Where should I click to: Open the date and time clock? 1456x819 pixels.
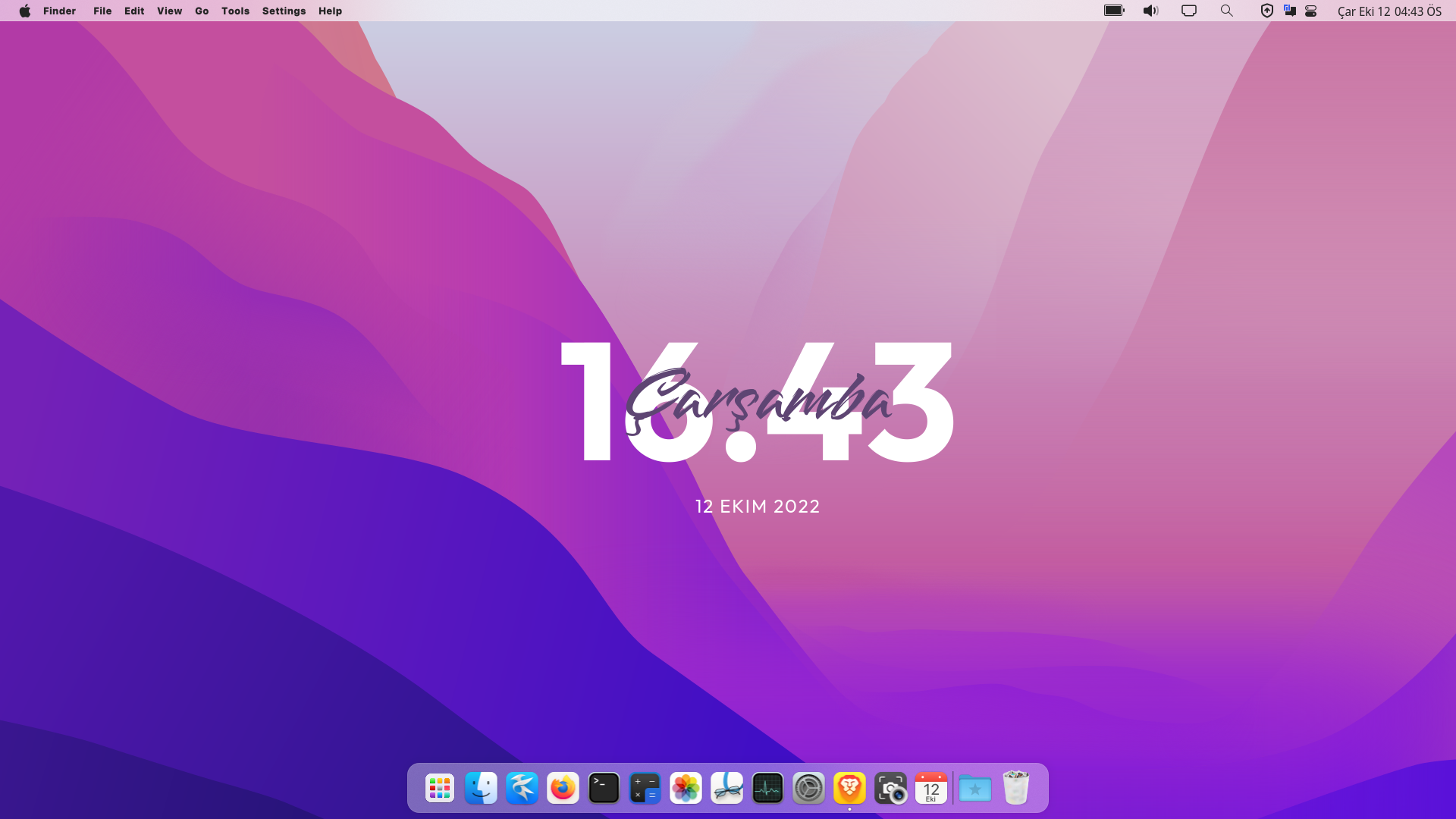[1389, 11]
